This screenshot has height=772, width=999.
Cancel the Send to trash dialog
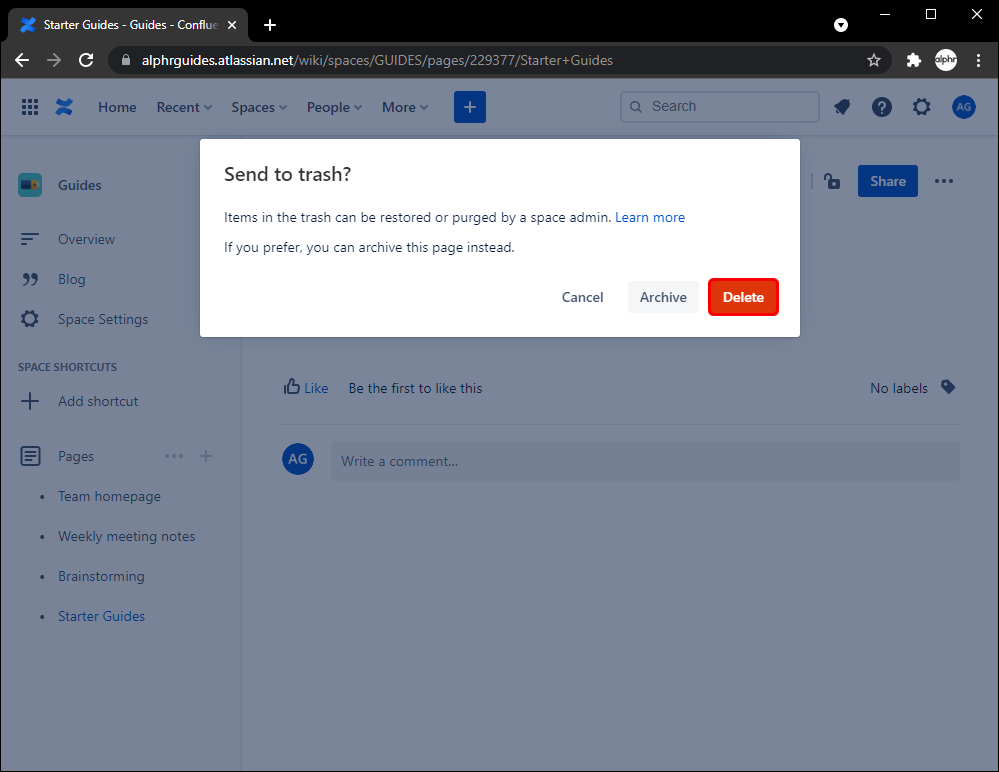point(582,297)
